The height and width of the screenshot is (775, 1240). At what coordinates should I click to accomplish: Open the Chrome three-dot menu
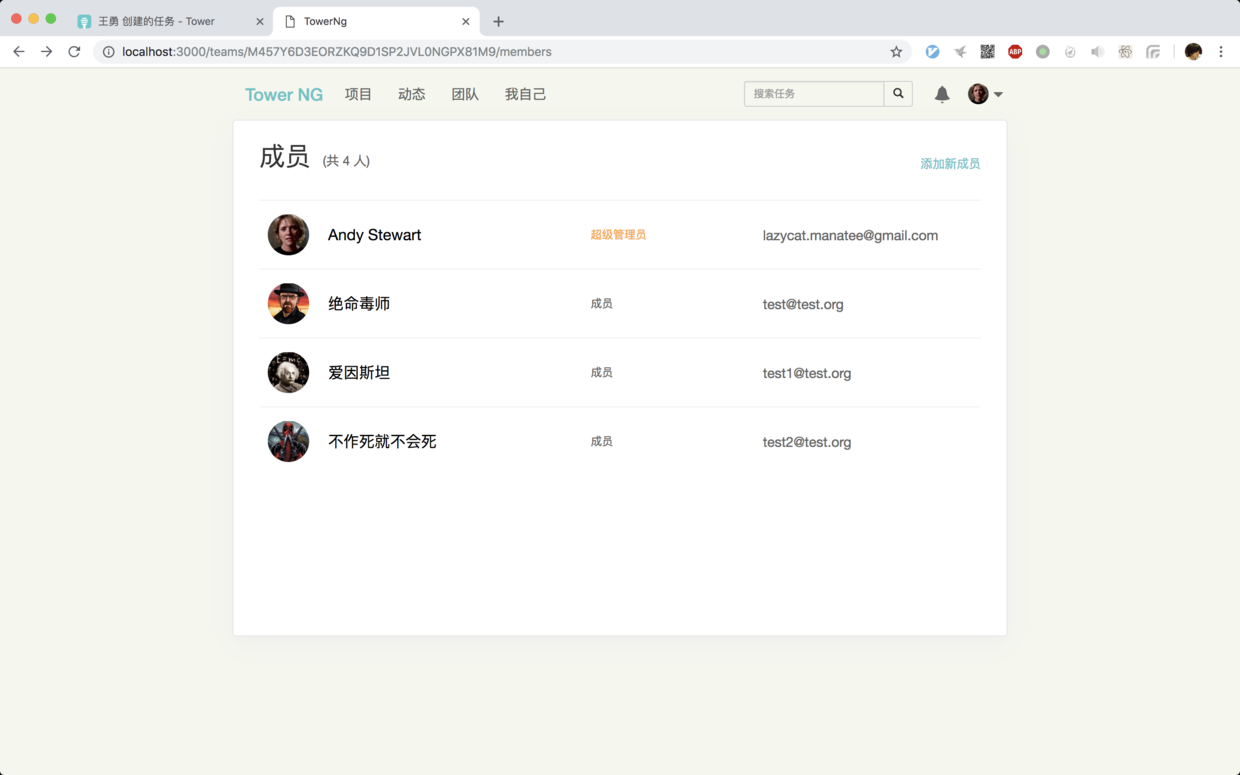(x=1221, y=52)
